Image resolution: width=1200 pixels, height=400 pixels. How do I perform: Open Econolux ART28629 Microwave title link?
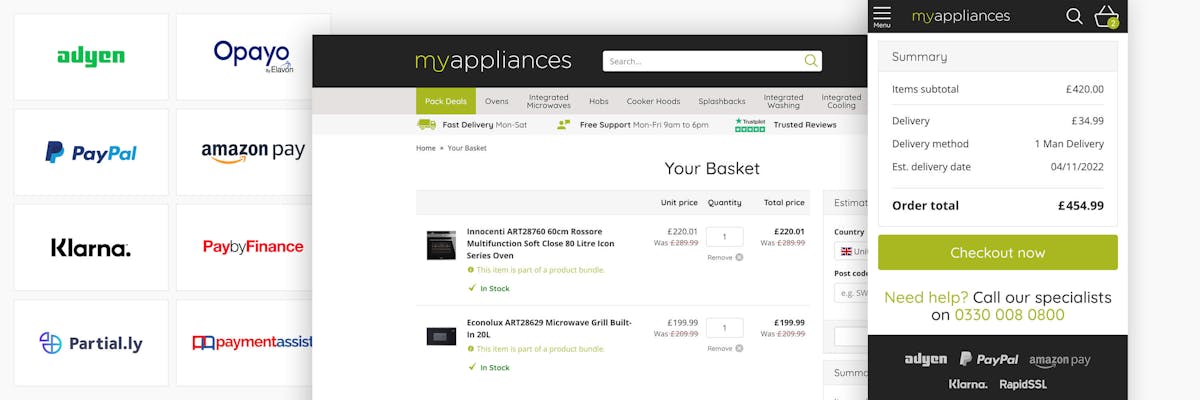(549, 328)
